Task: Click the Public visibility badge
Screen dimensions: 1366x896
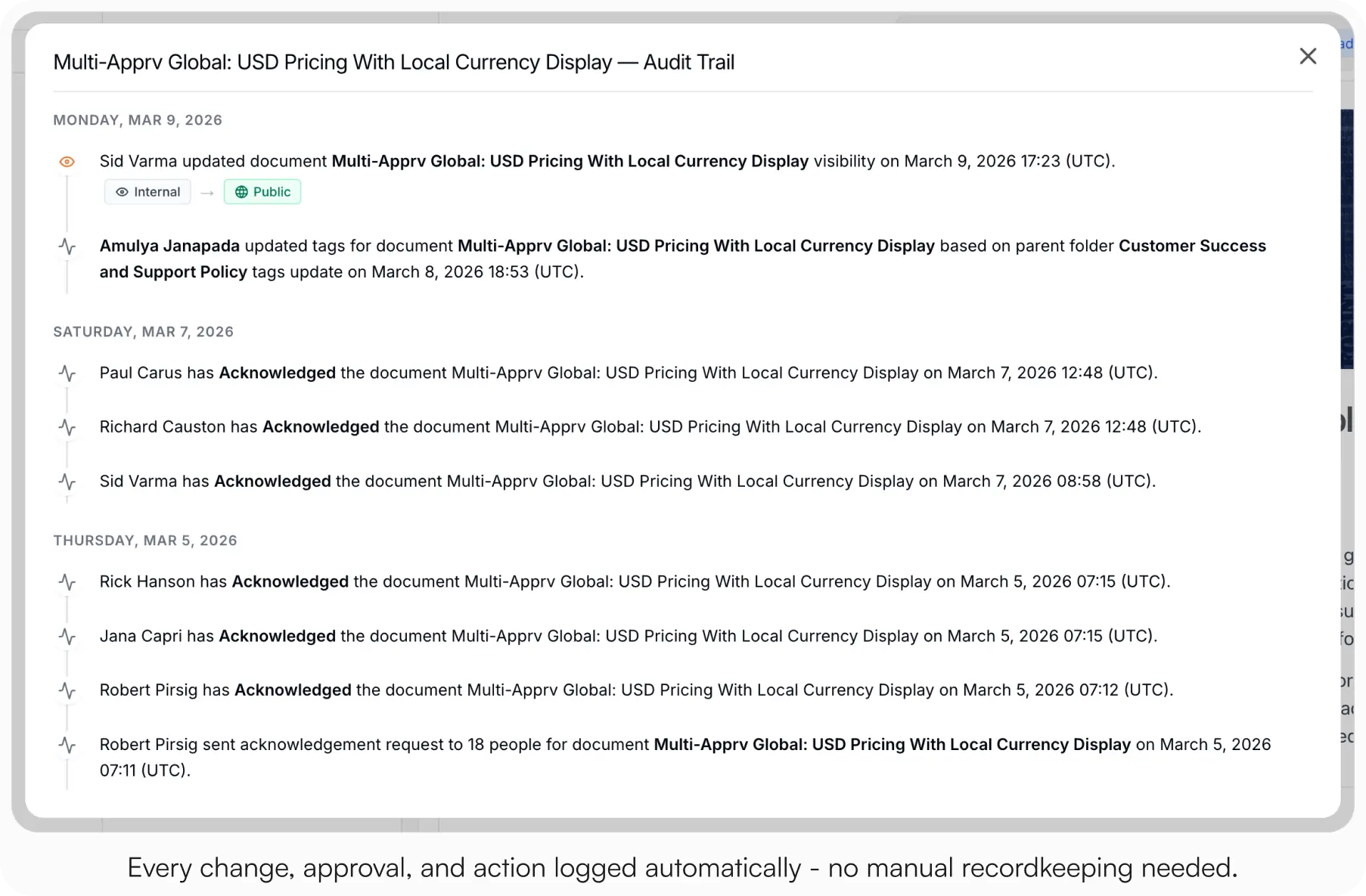Action: click(x=262, y=192)
